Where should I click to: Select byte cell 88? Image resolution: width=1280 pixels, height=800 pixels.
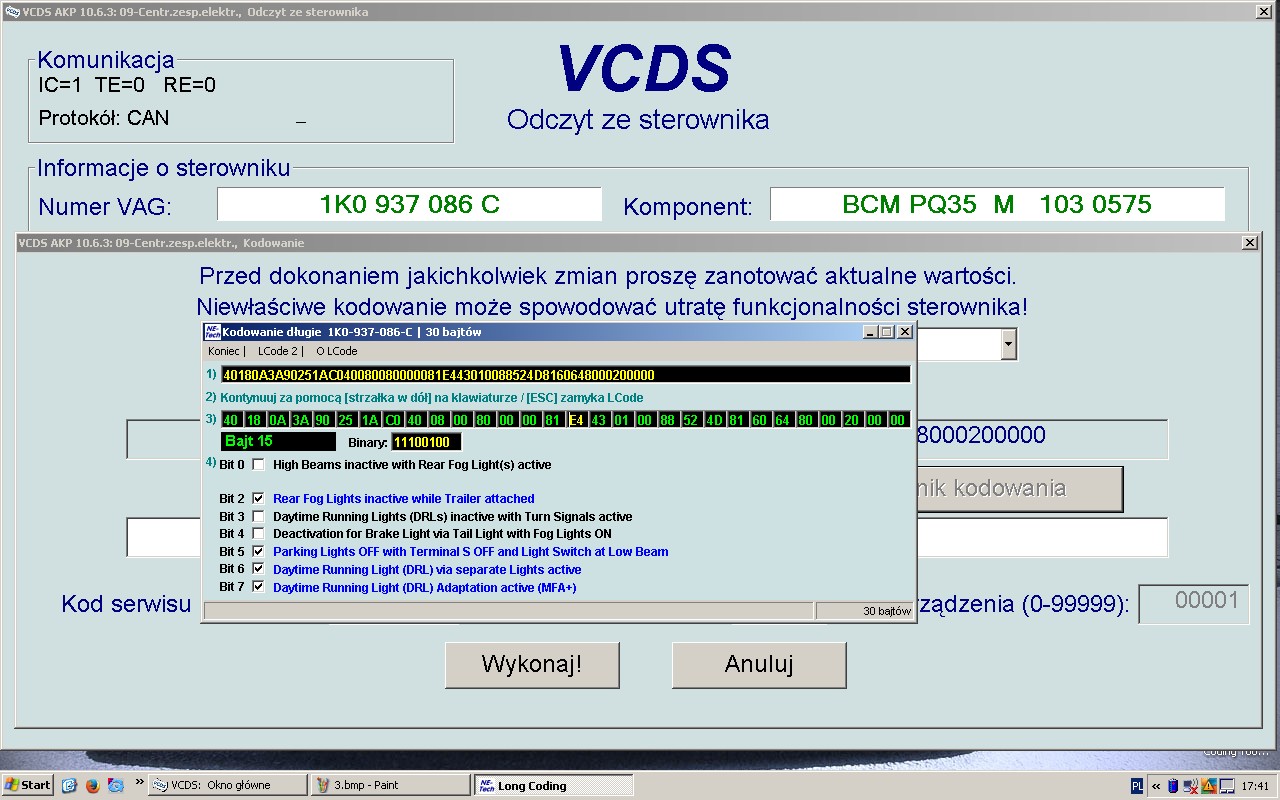[x=669, y=420]
